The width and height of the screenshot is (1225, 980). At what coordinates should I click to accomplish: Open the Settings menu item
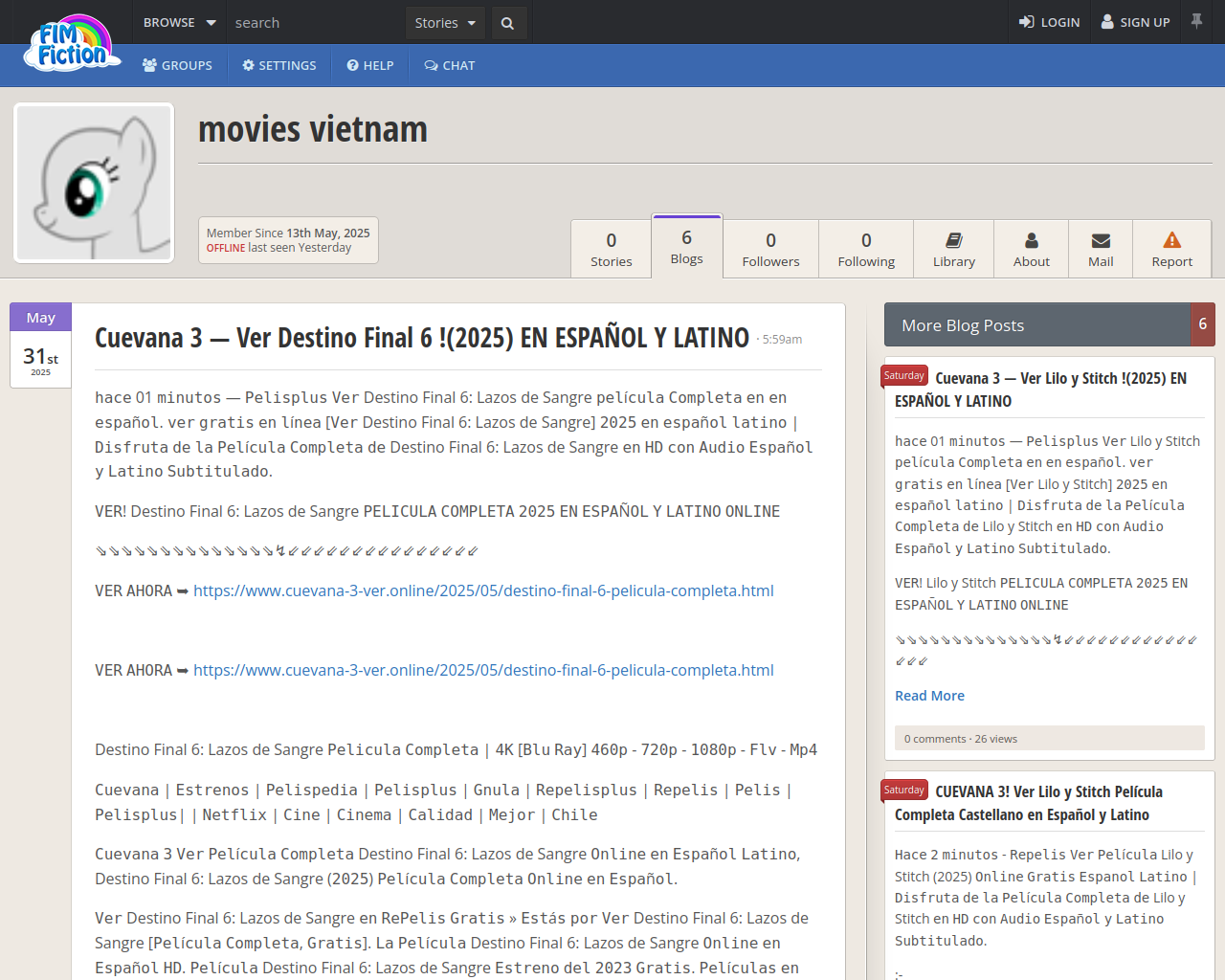(x=279, y=65)
